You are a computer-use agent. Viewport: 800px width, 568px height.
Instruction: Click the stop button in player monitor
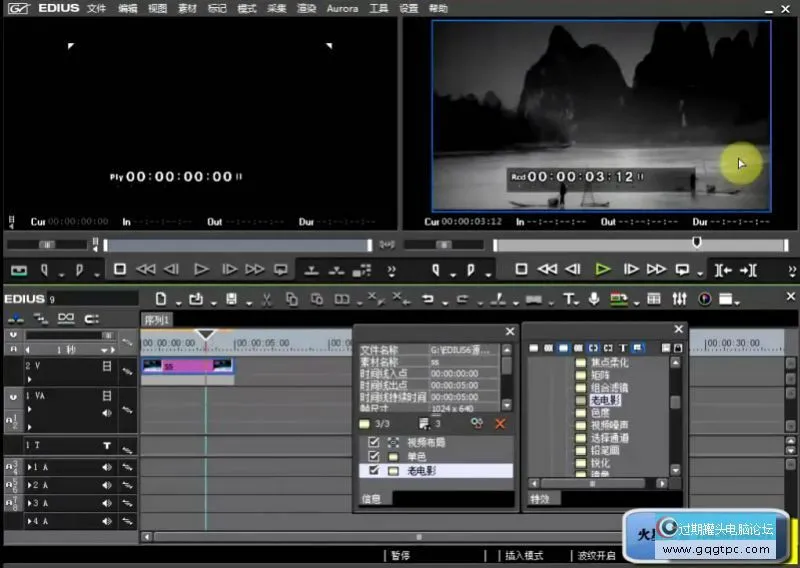click(120, 269)
